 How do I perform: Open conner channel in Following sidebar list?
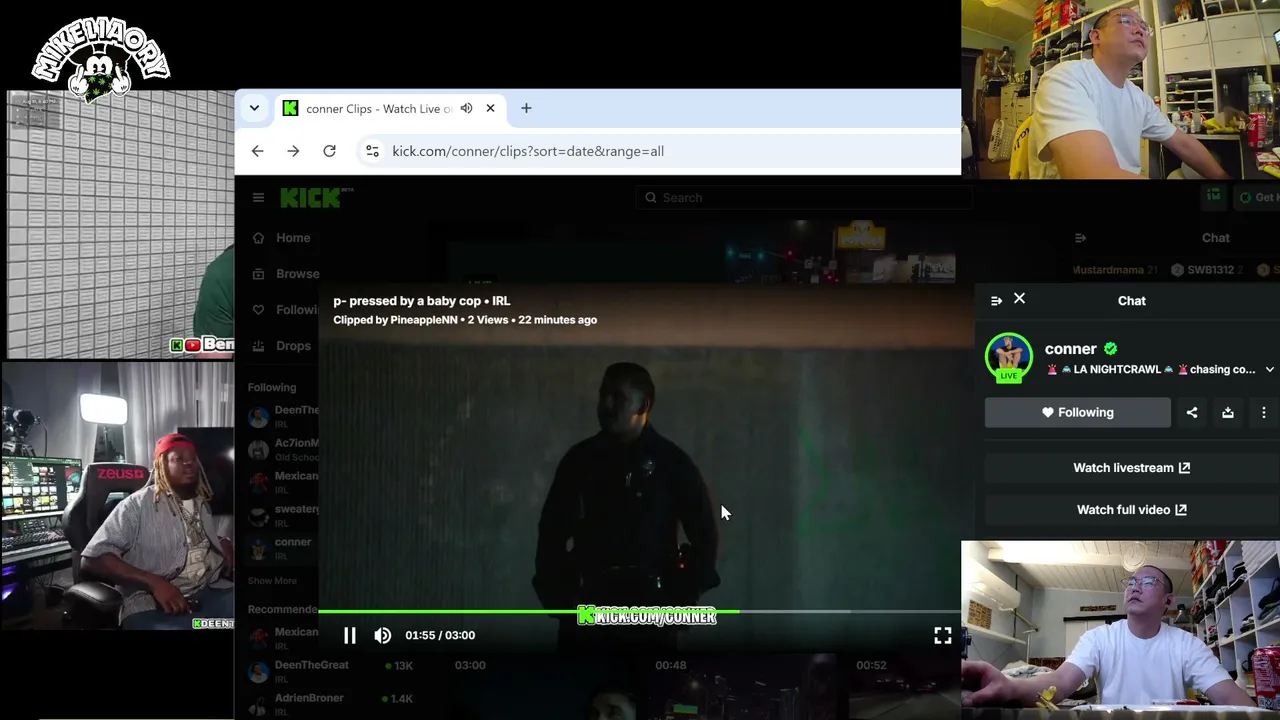pos(283,547)
